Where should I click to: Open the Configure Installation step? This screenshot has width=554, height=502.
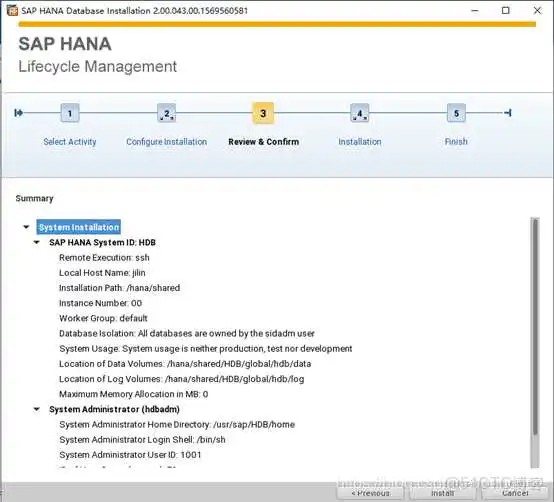point(166,142)
